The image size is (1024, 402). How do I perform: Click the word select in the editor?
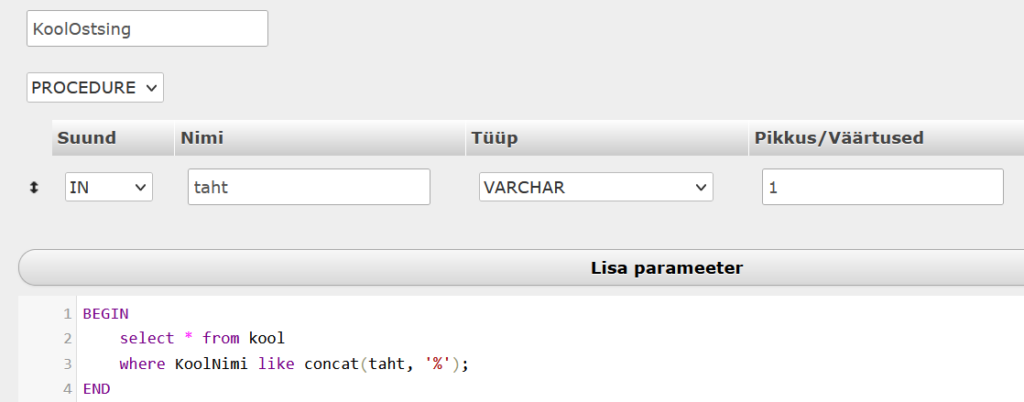click(x=147, y=339)
